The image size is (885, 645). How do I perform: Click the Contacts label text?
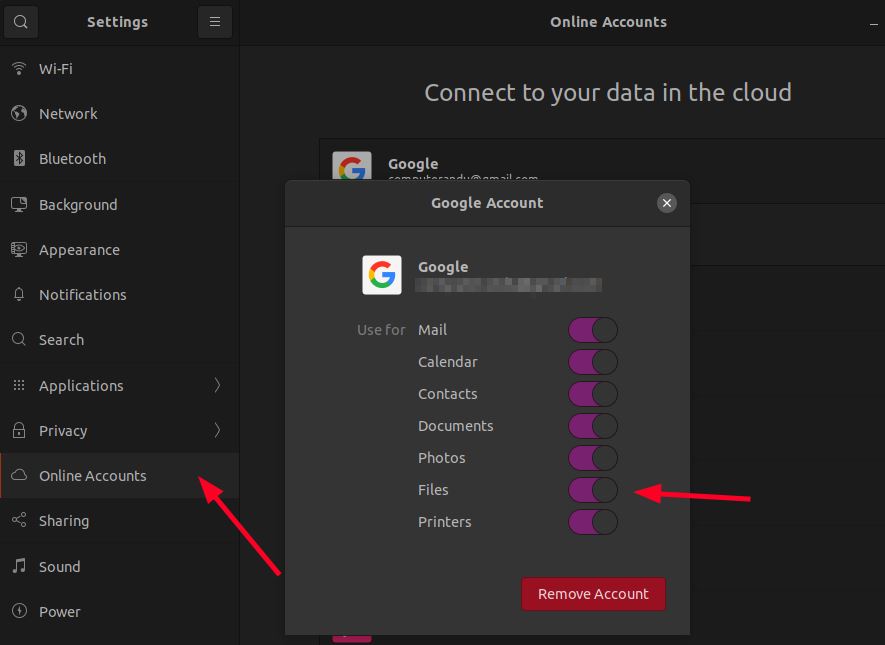point(448,394)
